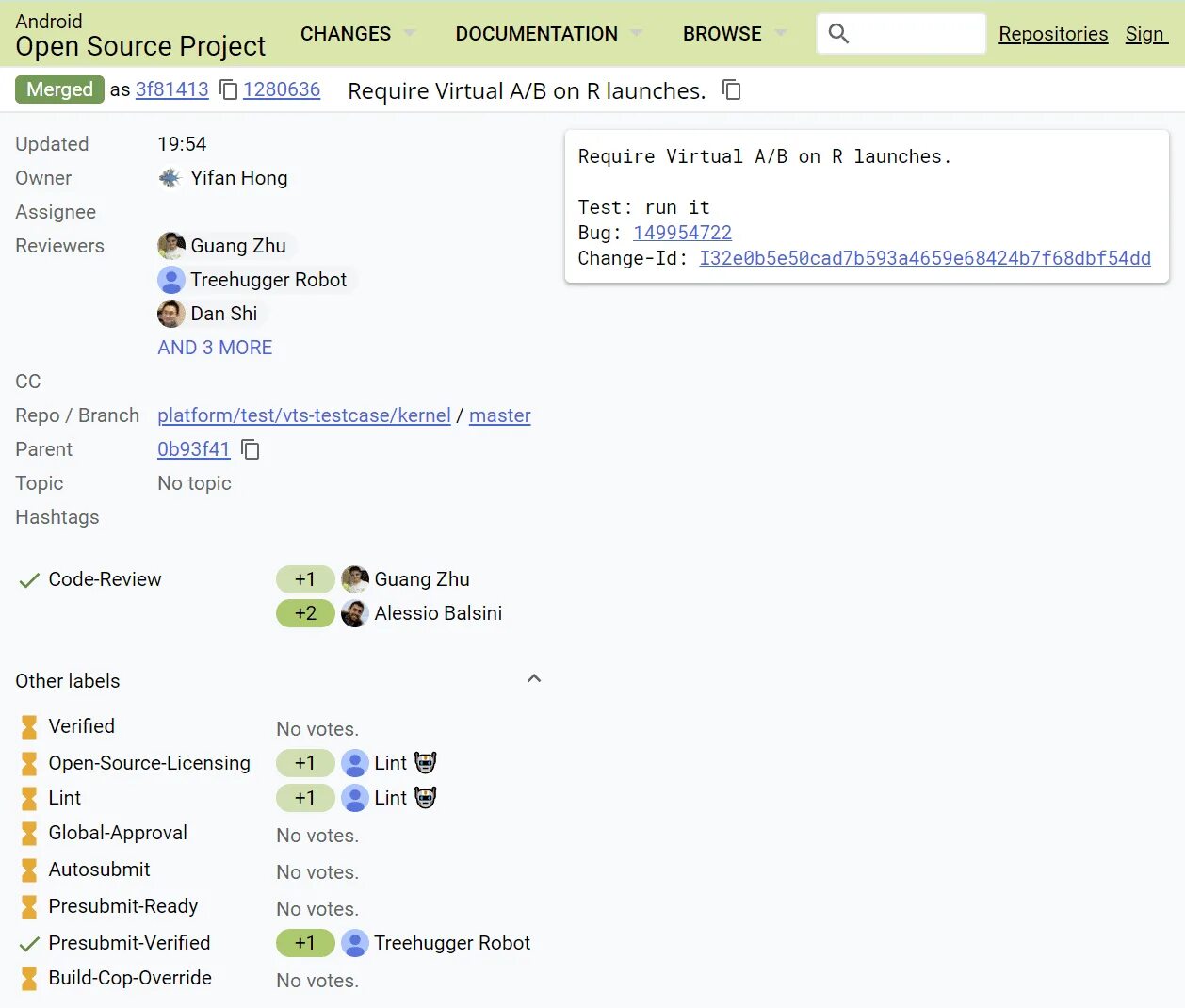
Task: Click the Presubmit-Verified checkmark icon
Action: pos(29,944)
